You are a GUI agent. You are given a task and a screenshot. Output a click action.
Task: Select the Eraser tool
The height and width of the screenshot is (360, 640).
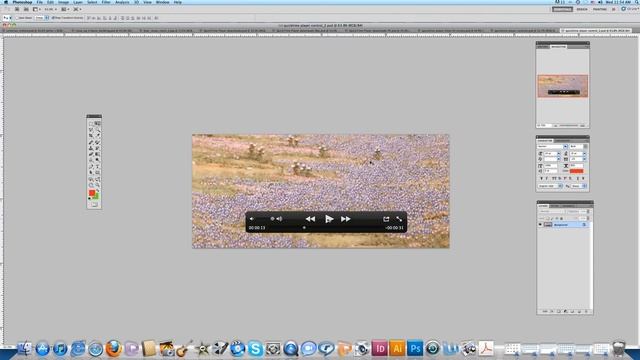[91, 154]
